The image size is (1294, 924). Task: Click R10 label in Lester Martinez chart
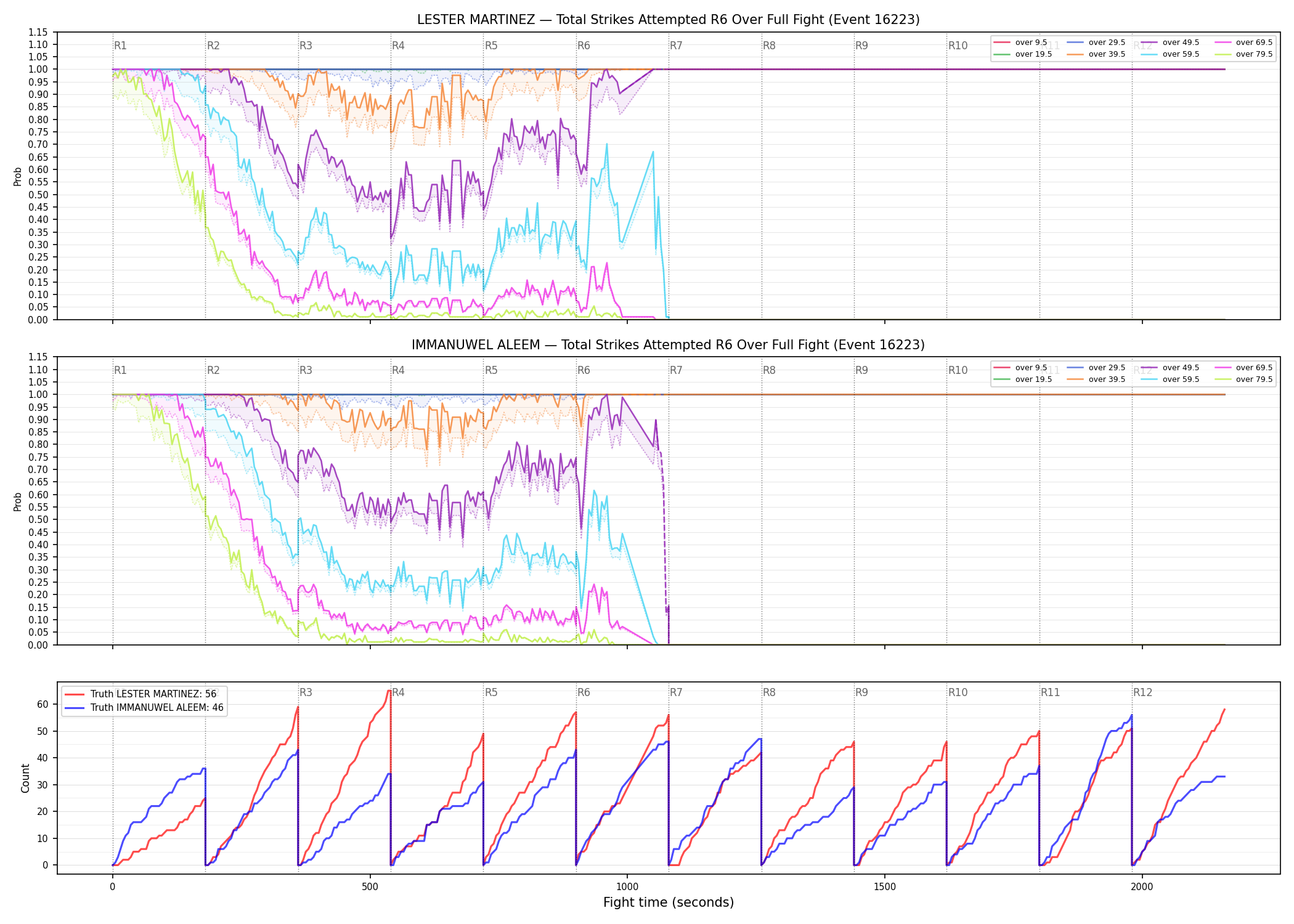958,46
